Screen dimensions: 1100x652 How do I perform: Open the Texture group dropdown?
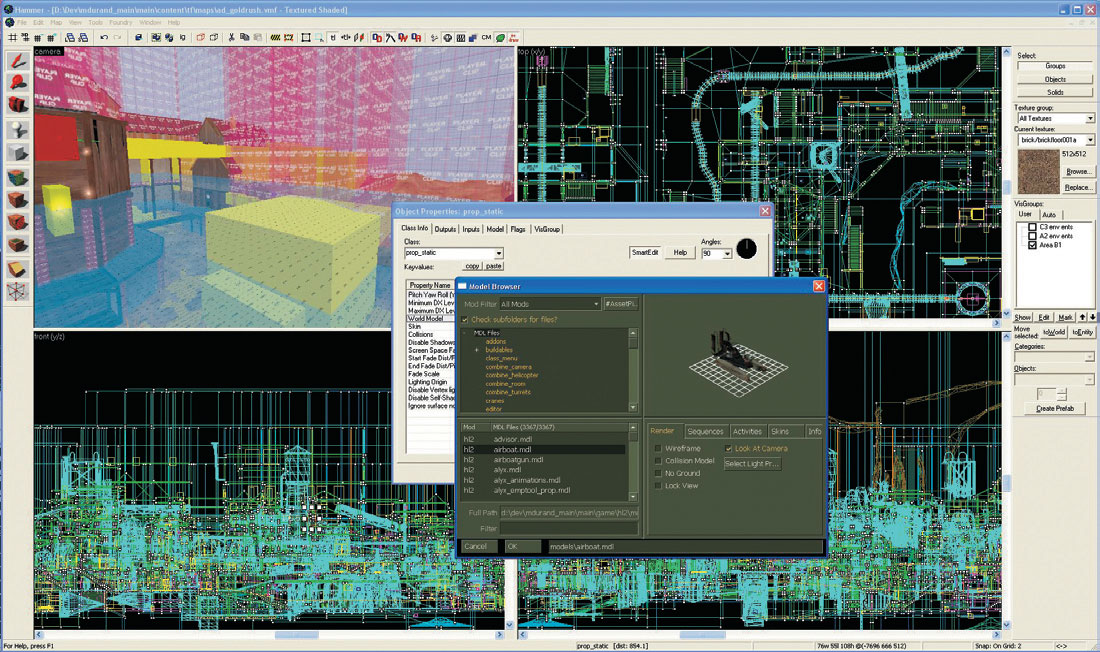[1090, 119]
